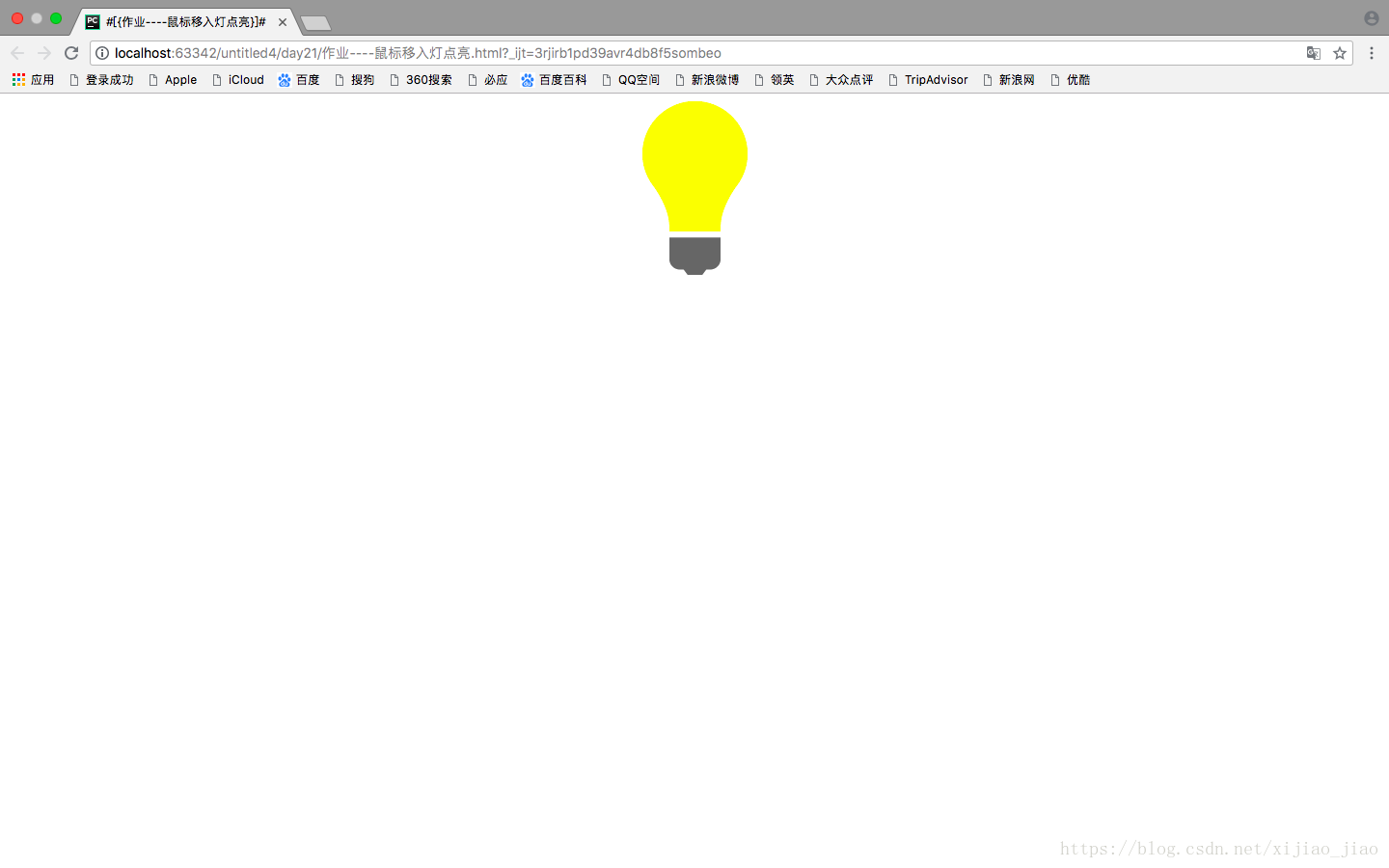The image size is (1389, 868).
Task: Click the browser back arrow
Action: [17, 53]
